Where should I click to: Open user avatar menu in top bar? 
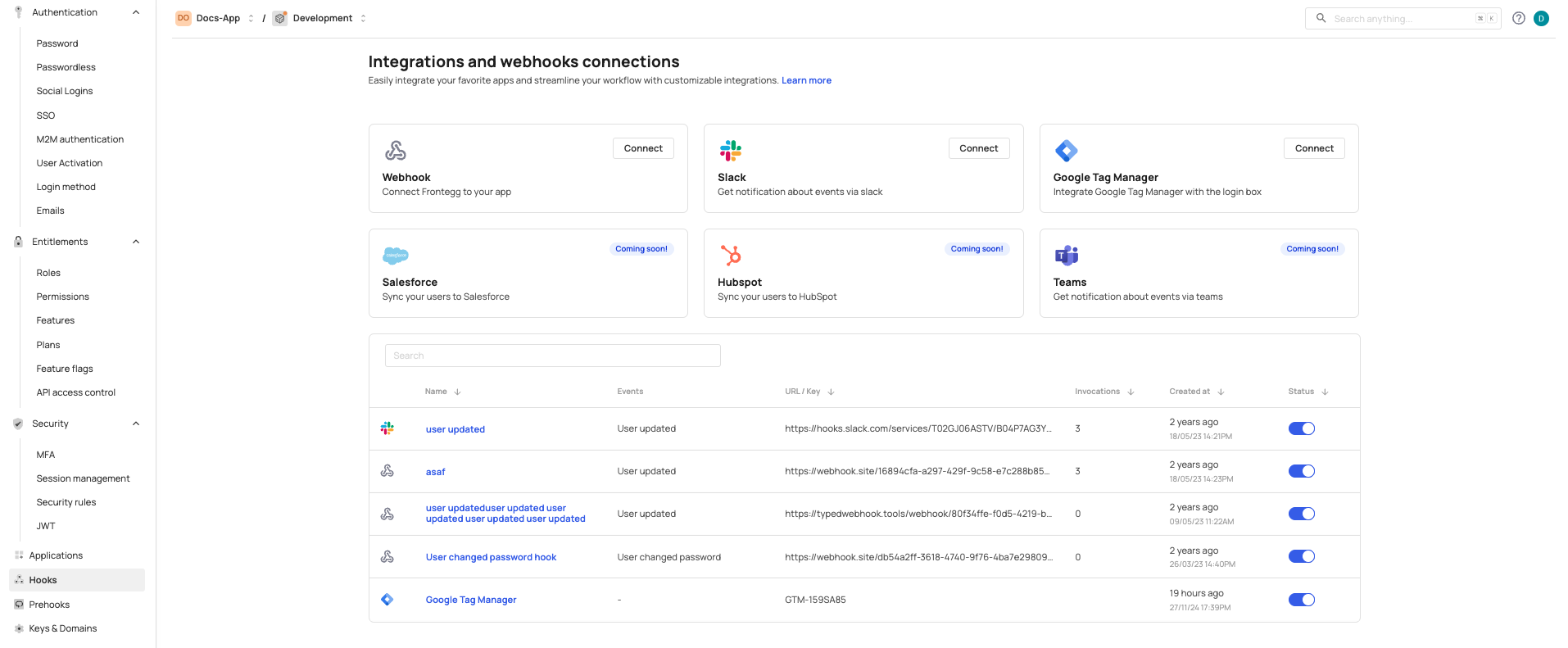(1541, 18)
